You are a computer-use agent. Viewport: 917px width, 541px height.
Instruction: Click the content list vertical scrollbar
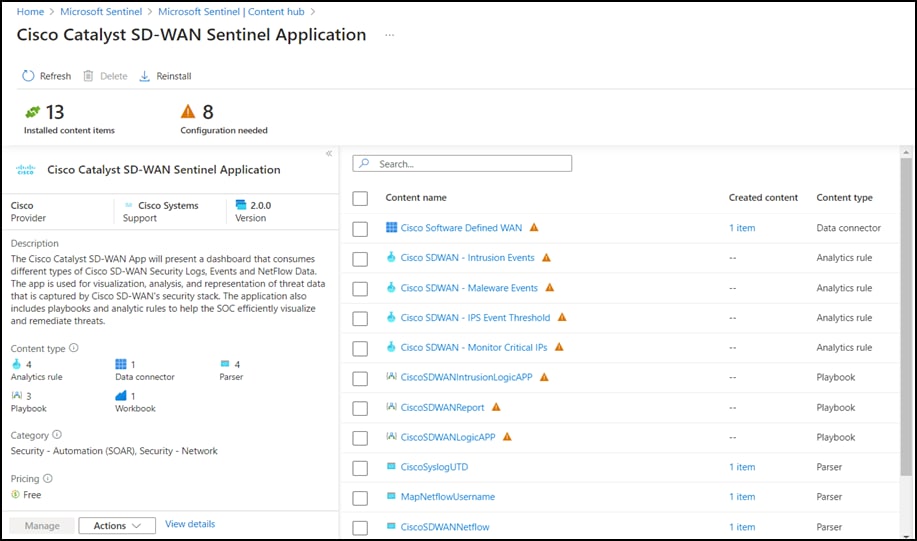pyautogui.click(x=906, y=316)
